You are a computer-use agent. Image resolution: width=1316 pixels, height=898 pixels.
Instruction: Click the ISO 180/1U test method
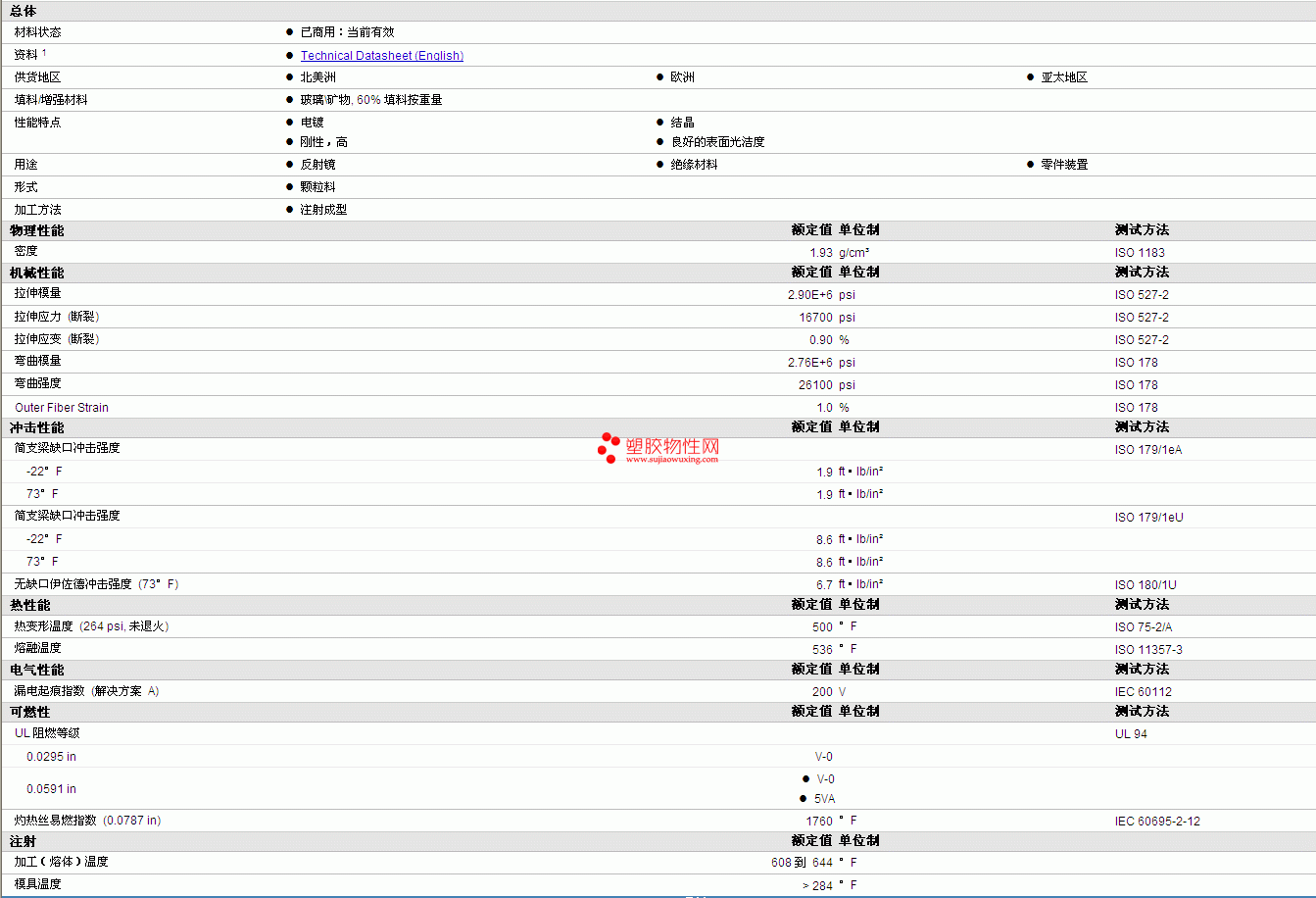pos(1145,585)
